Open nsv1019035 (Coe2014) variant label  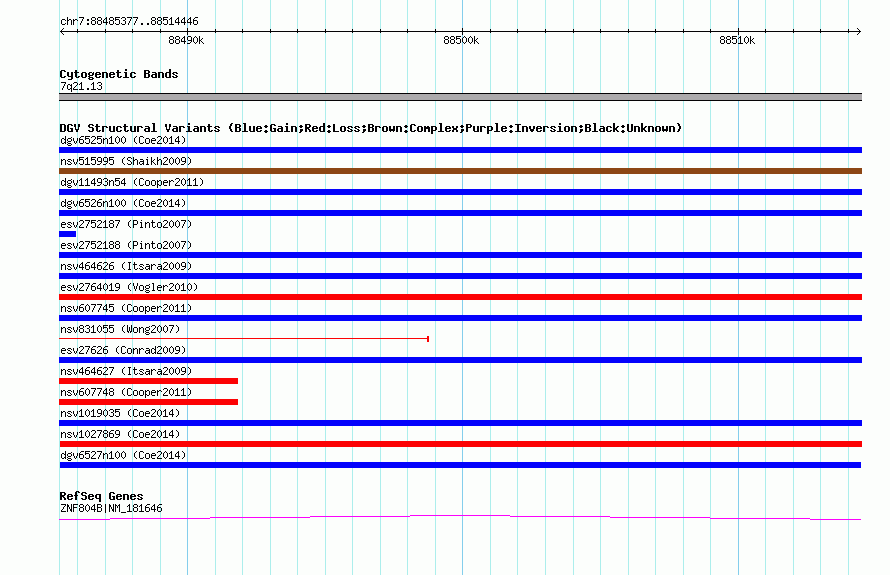(x=120, y=413)
